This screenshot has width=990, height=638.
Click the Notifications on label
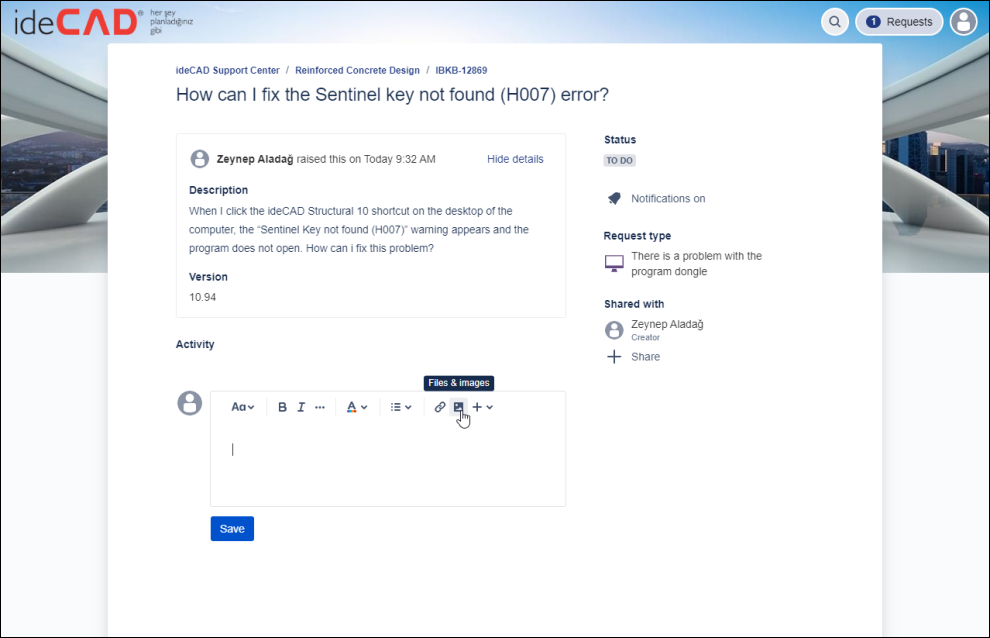(668, 198)
